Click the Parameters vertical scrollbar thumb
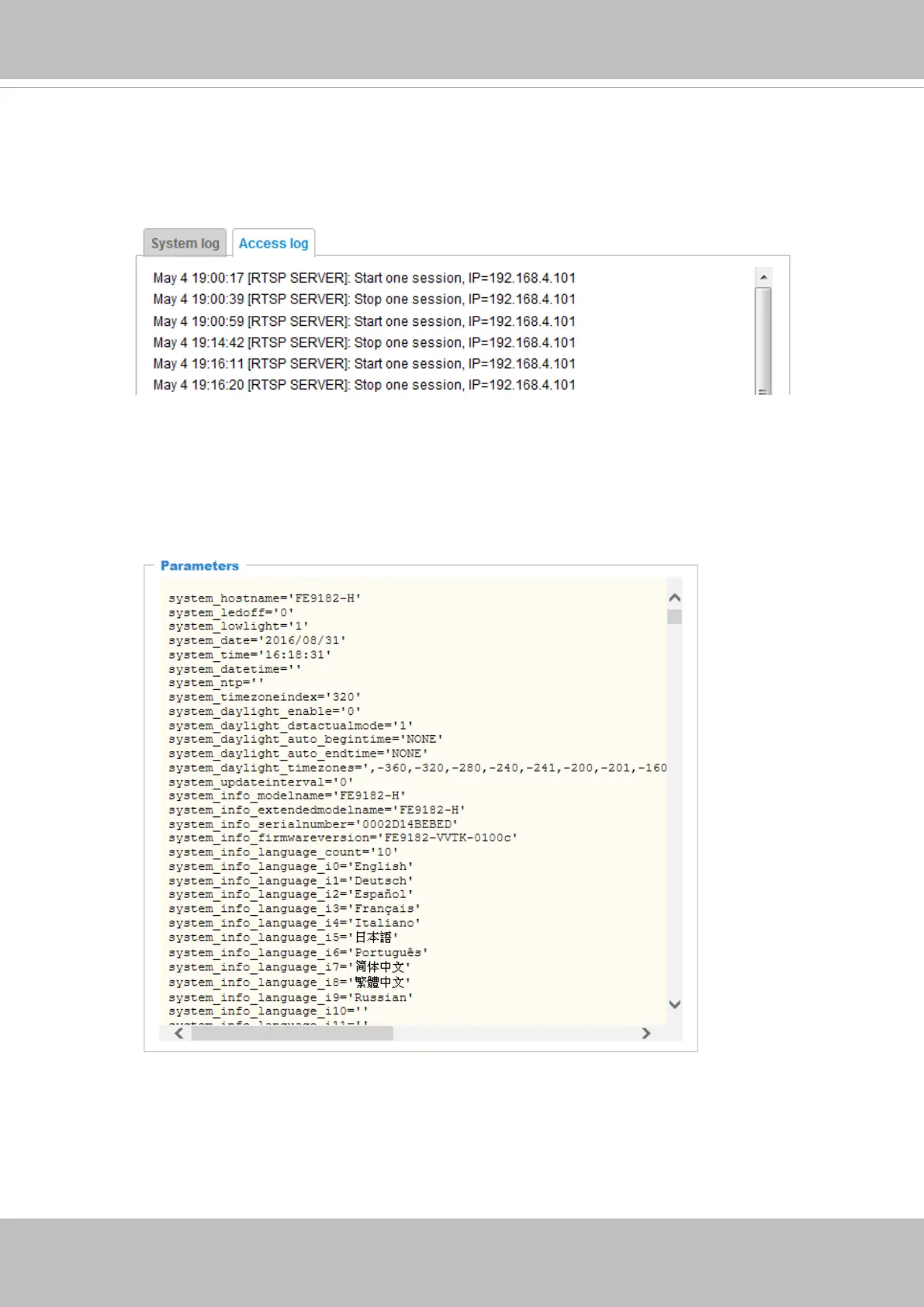Image resolution: width=924 pixels, height=1307 pixels. click(x=674, y=616)
